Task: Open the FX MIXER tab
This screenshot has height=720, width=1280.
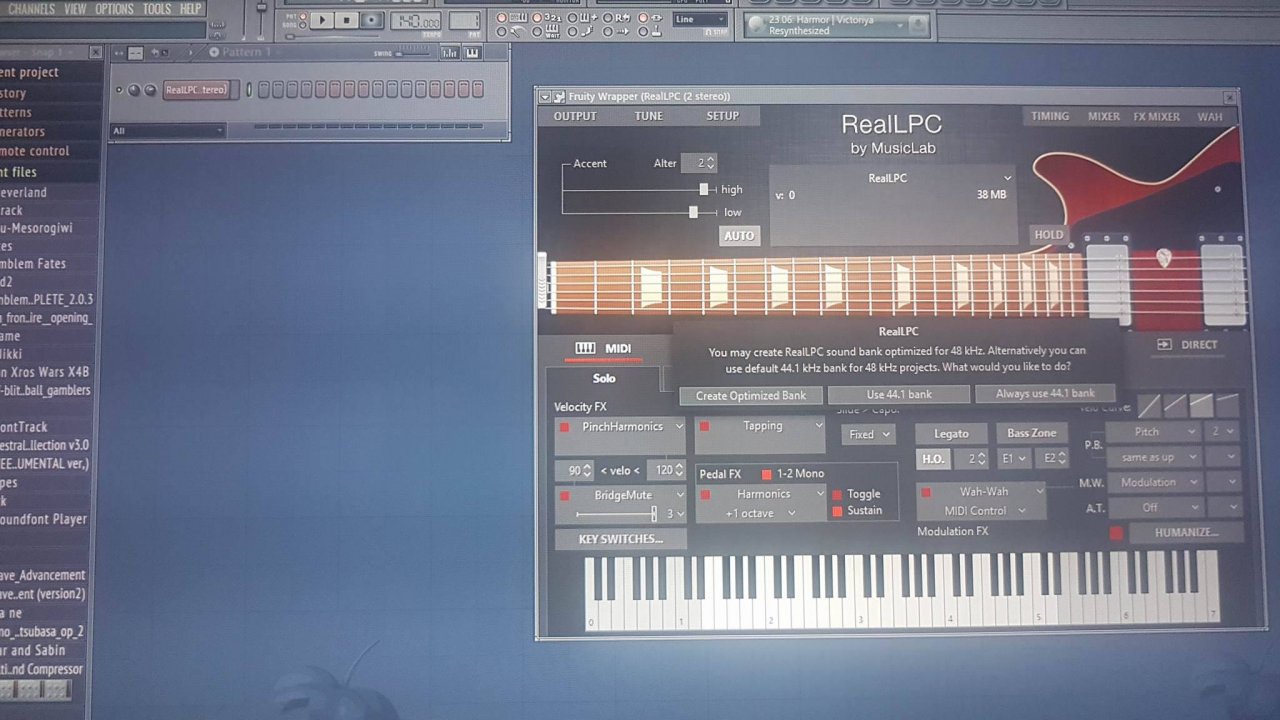Action: pos(1156,117)
